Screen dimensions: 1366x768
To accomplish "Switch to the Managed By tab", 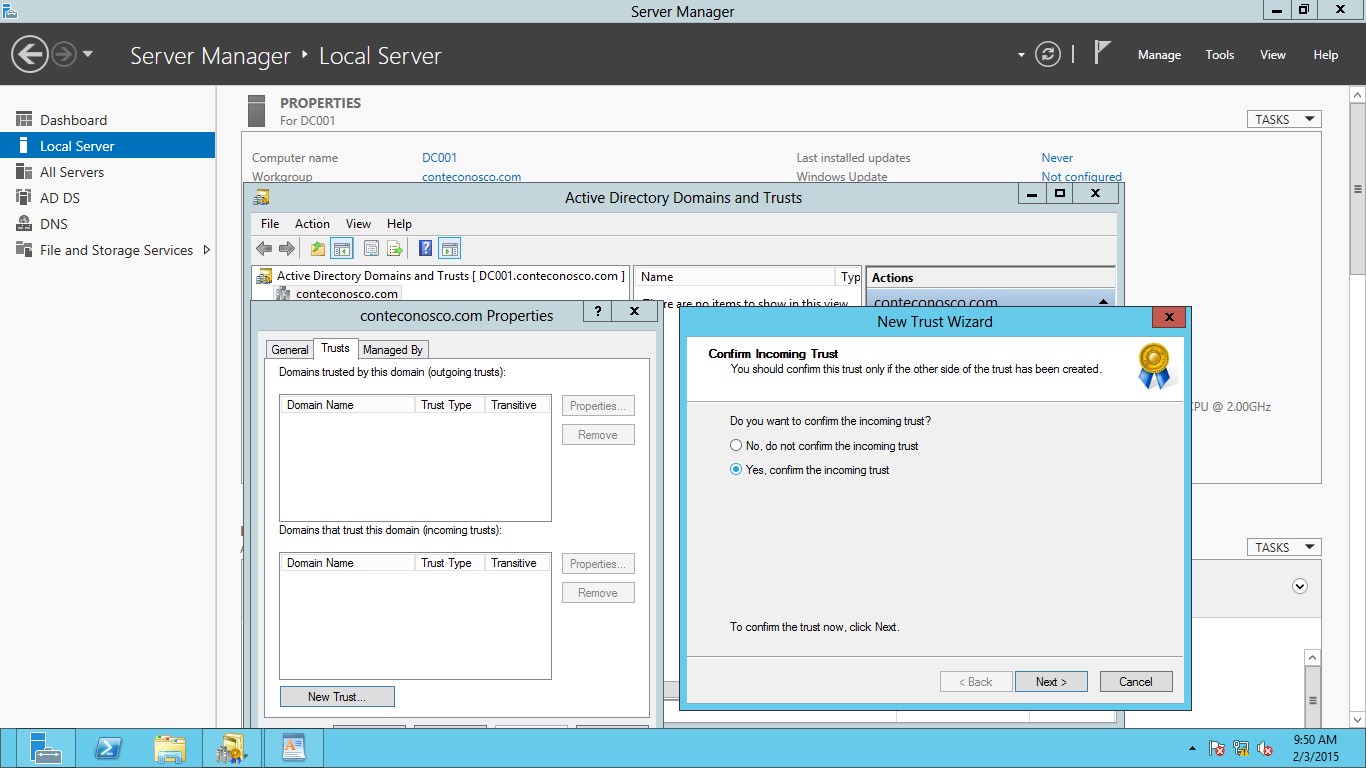I will click(x=392, y=349).
